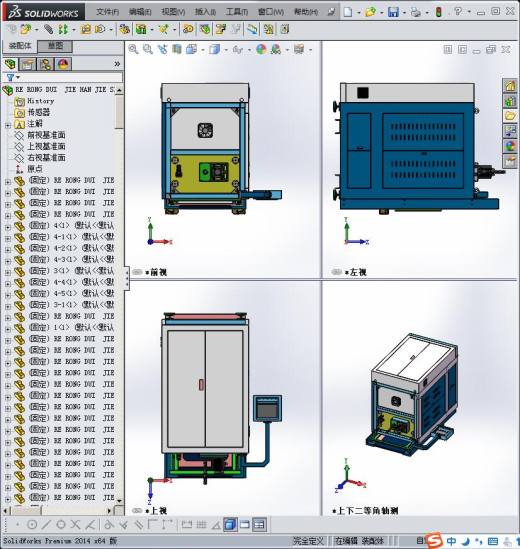
Task: Open the dropdown arrow next to Save
Action: (x=404, y=13)
